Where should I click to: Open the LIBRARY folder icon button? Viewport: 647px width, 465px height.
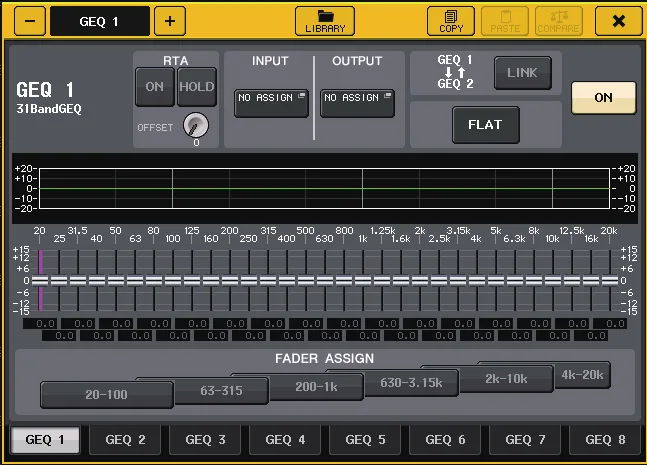click(x=325, y=21)
